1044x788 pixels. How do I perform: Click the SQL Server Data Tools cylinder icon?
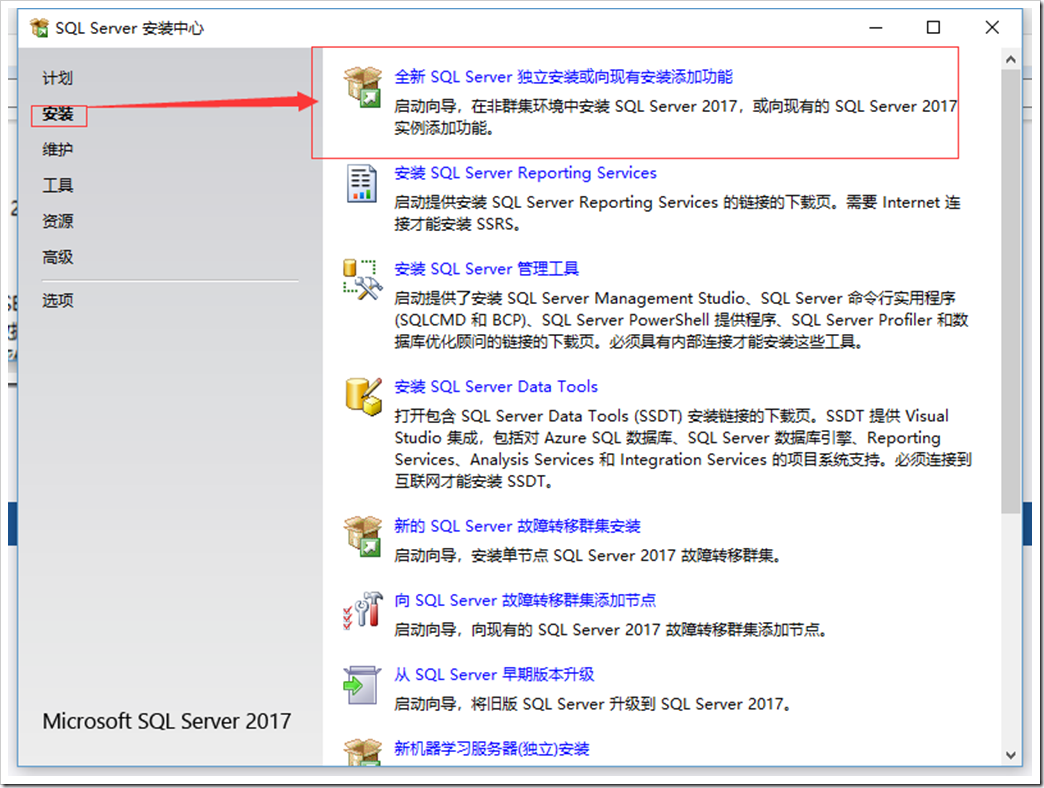coord(364,397)
